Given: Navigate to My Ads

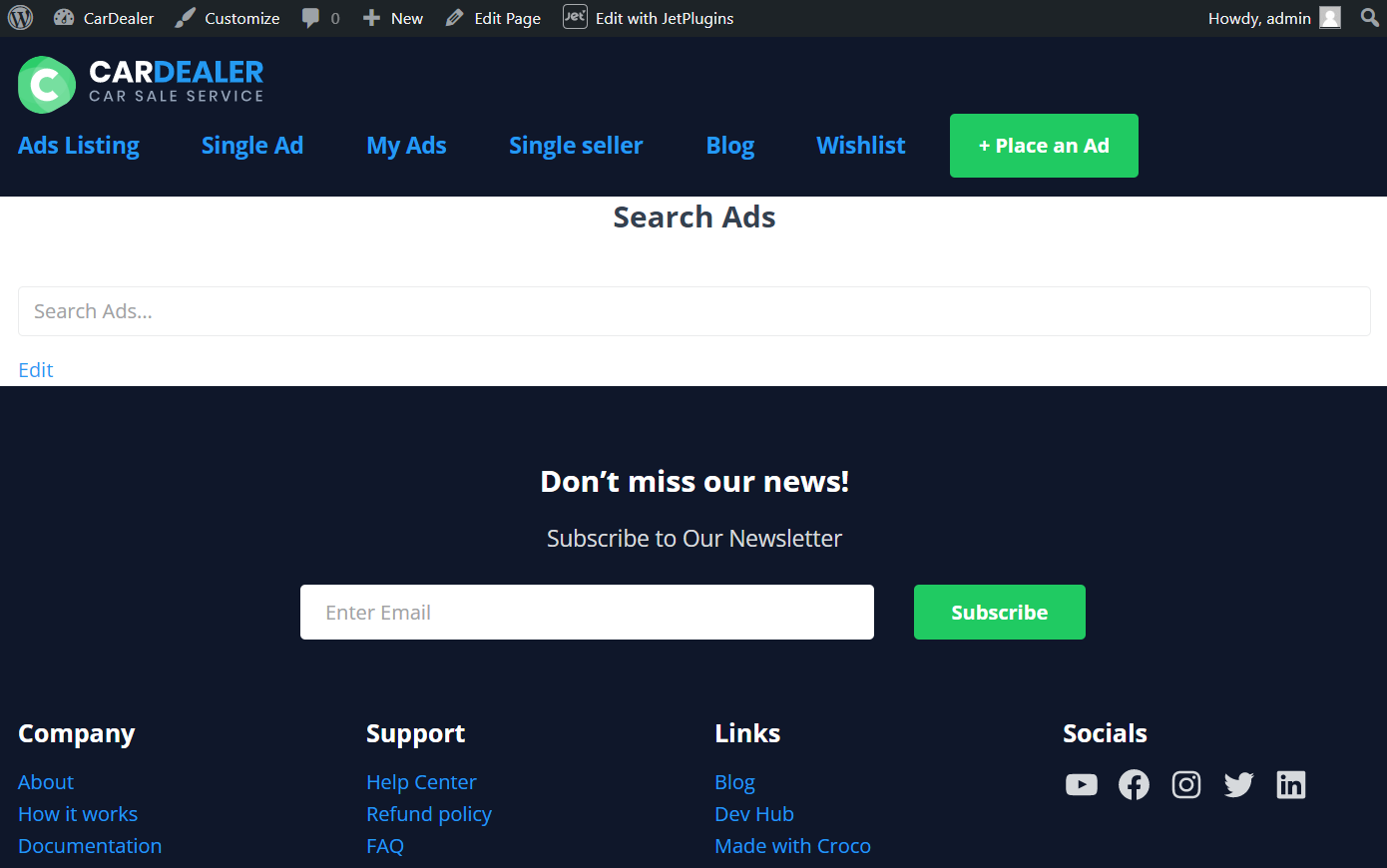Looking at the screenshot, I should click(x=406, y=146).
